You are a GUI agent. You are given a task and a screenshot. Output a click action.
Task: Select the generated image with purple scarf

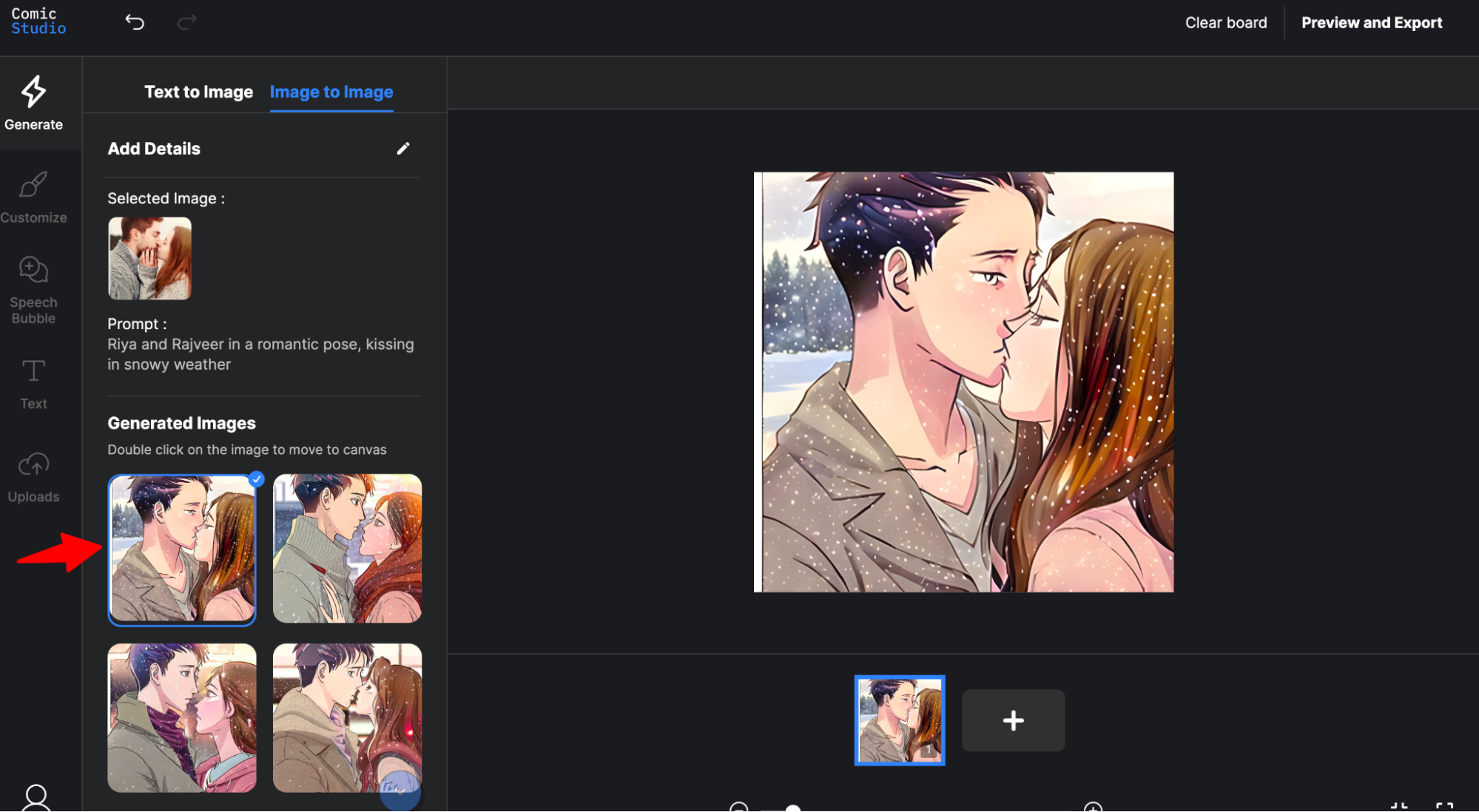[182, 718]
